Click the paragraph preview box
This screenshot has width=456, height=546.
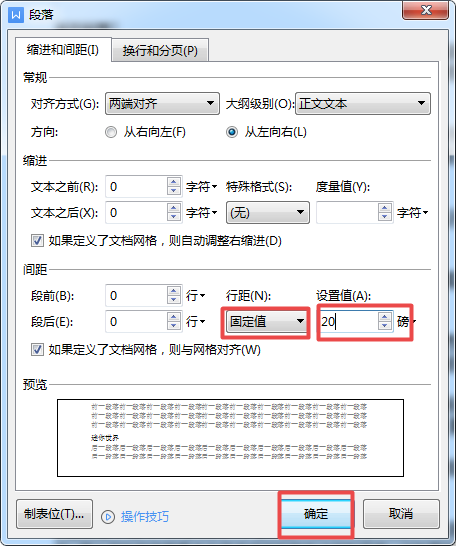pos(230,438)
